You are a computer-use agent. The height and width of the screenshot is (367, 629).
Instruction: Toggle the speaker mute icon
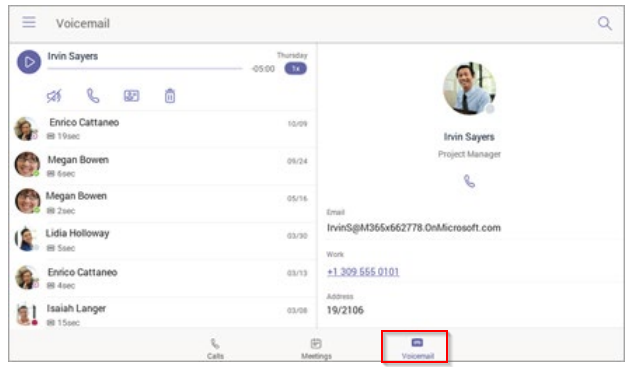54,96
